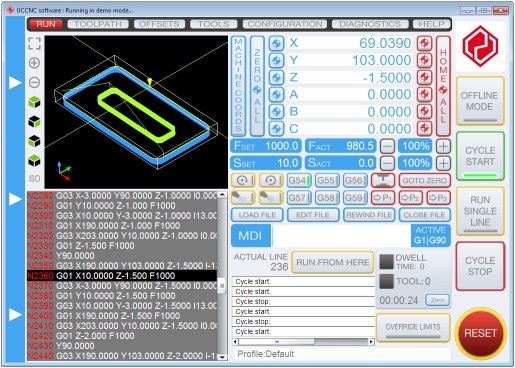Toggle flood coolant button
The image size is (515, 368).
pos(271,198)
